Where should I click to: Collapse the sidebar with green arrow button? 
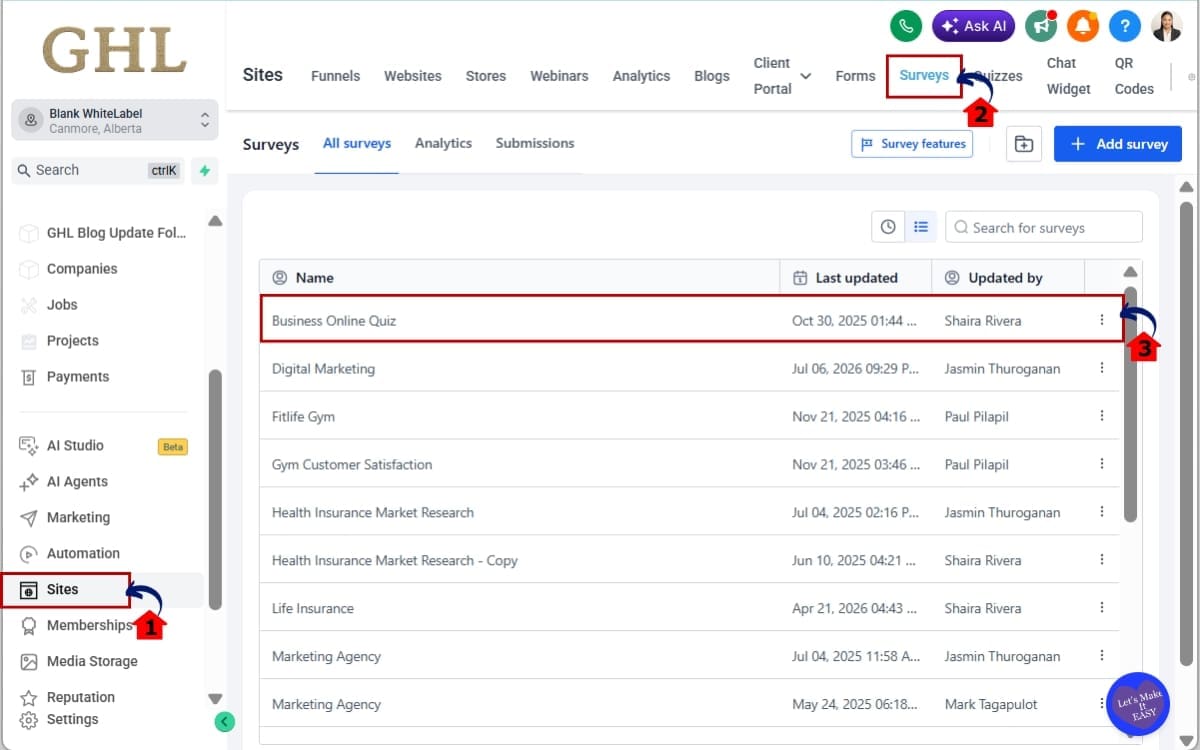coord(225,721)
